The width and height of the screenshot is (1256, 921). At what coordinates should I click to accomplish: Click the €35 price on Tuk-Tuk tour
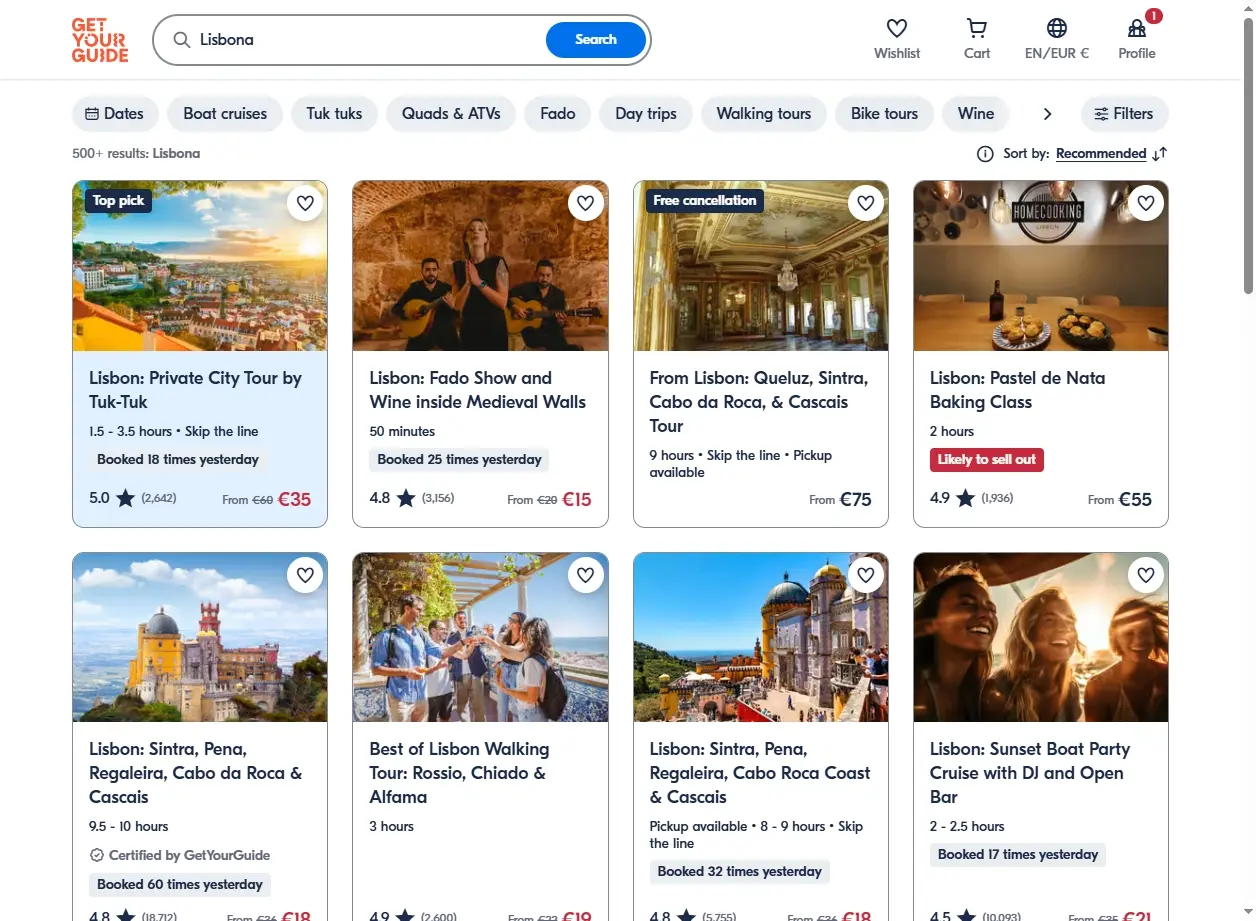[x=294, y=499]
